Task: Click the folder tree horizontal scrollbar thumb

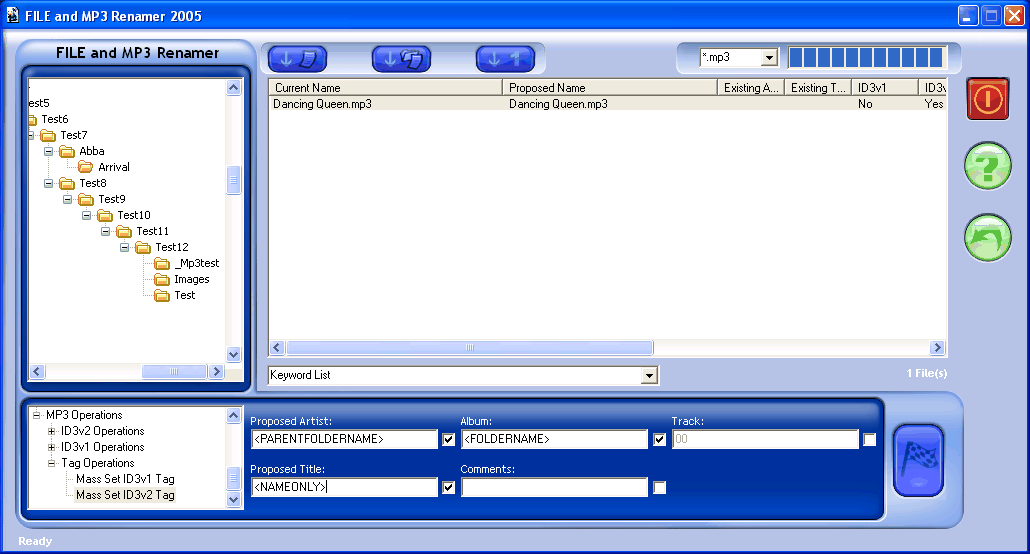Action: pyautogui.click(x=174, y=372)
